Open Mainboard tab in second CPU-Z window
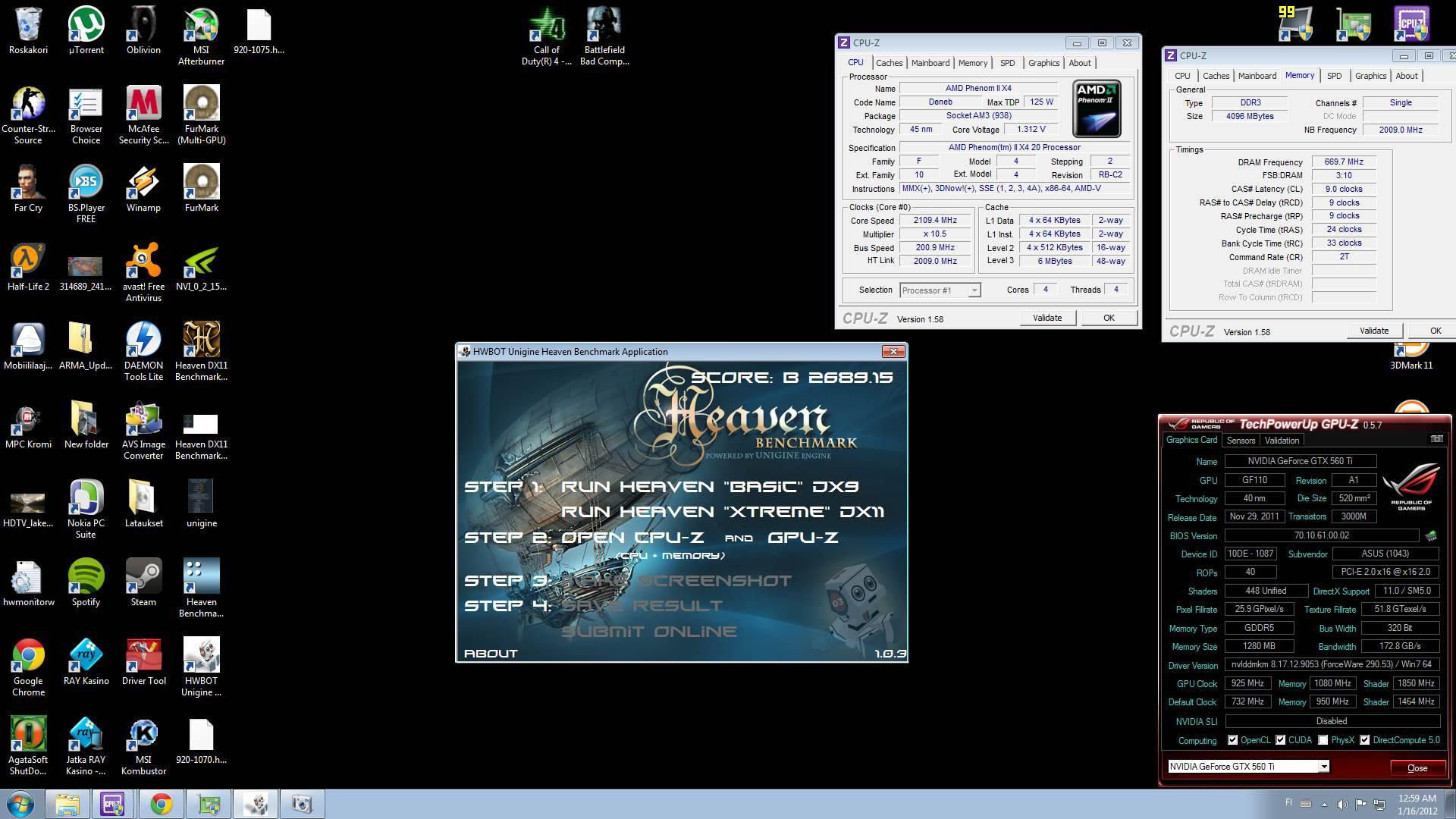This screenshot has width=1456, height=819. click(x=1257, y=76)
